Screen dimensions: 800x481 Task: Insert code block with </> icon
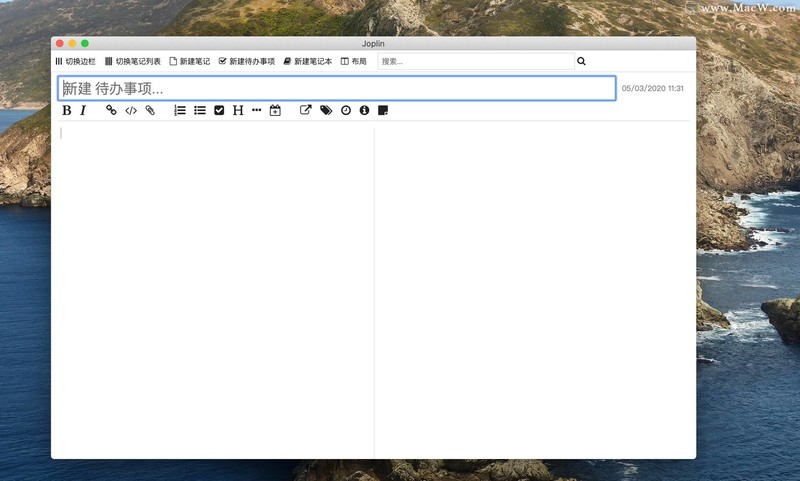click(131, 110)
